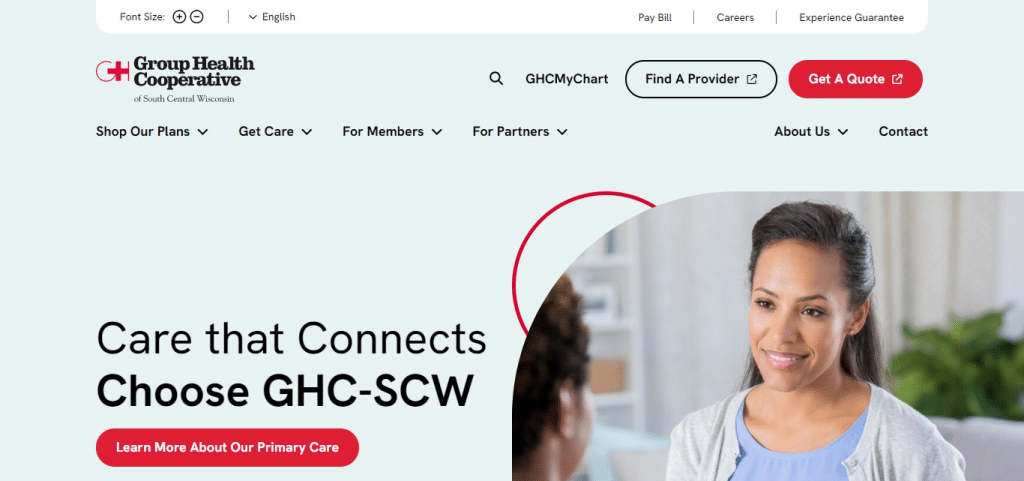This screenshot has width=1024, height=481.
Task: Expand the For Members menu
Action: coord(392,132)
